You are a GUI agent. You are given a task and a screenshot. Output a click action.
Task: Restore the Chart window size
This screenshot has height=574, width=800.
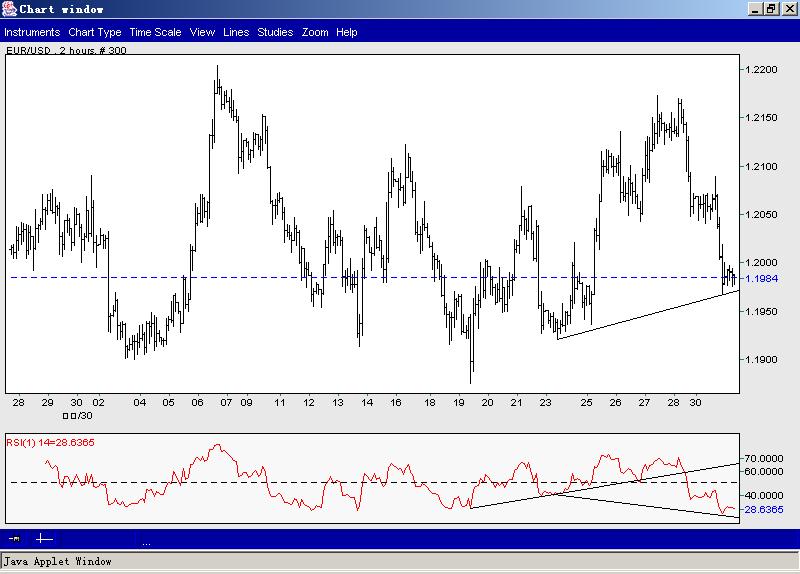pos(771,9)
